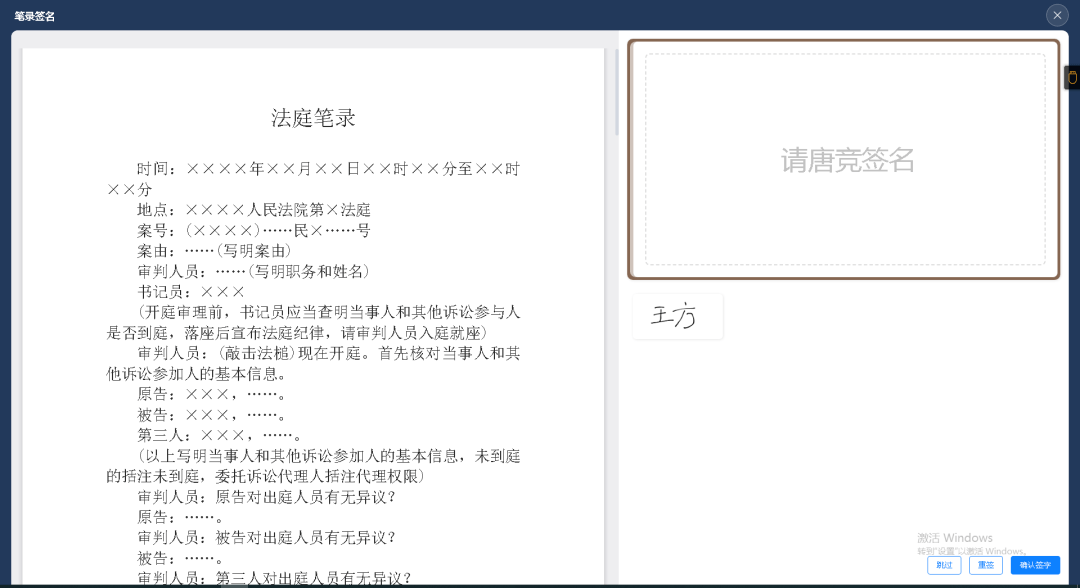
Task: Click the 第三人：××× third party line
Action: point(220,435)
